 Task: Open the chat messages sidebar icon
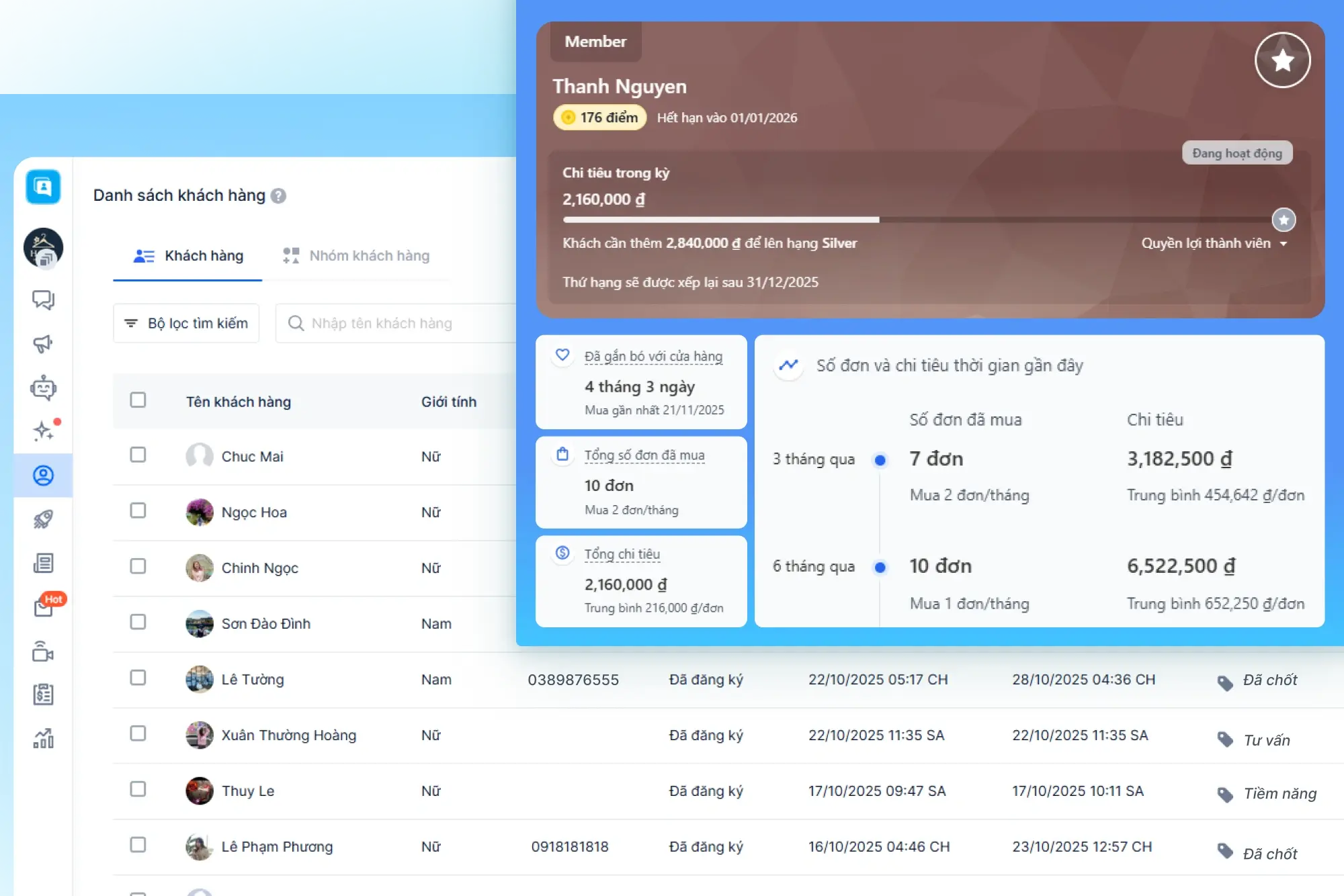pyautogui.click(x=43, y=300)
